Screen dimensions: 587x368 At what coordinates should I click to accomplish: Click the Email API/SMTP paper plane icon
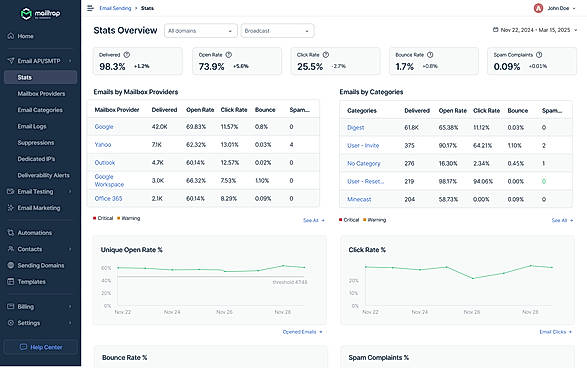[x=10, y=61]
